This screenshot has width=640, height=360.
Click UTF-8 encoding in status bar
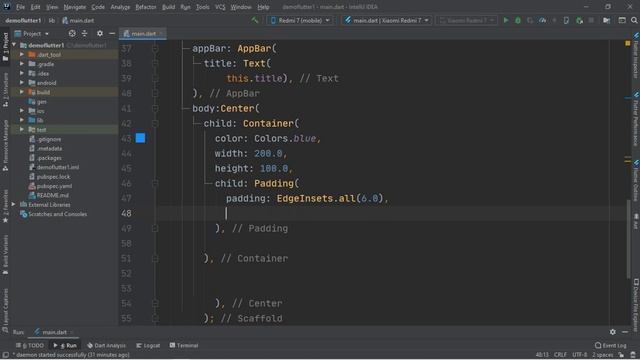pos(580,355)
